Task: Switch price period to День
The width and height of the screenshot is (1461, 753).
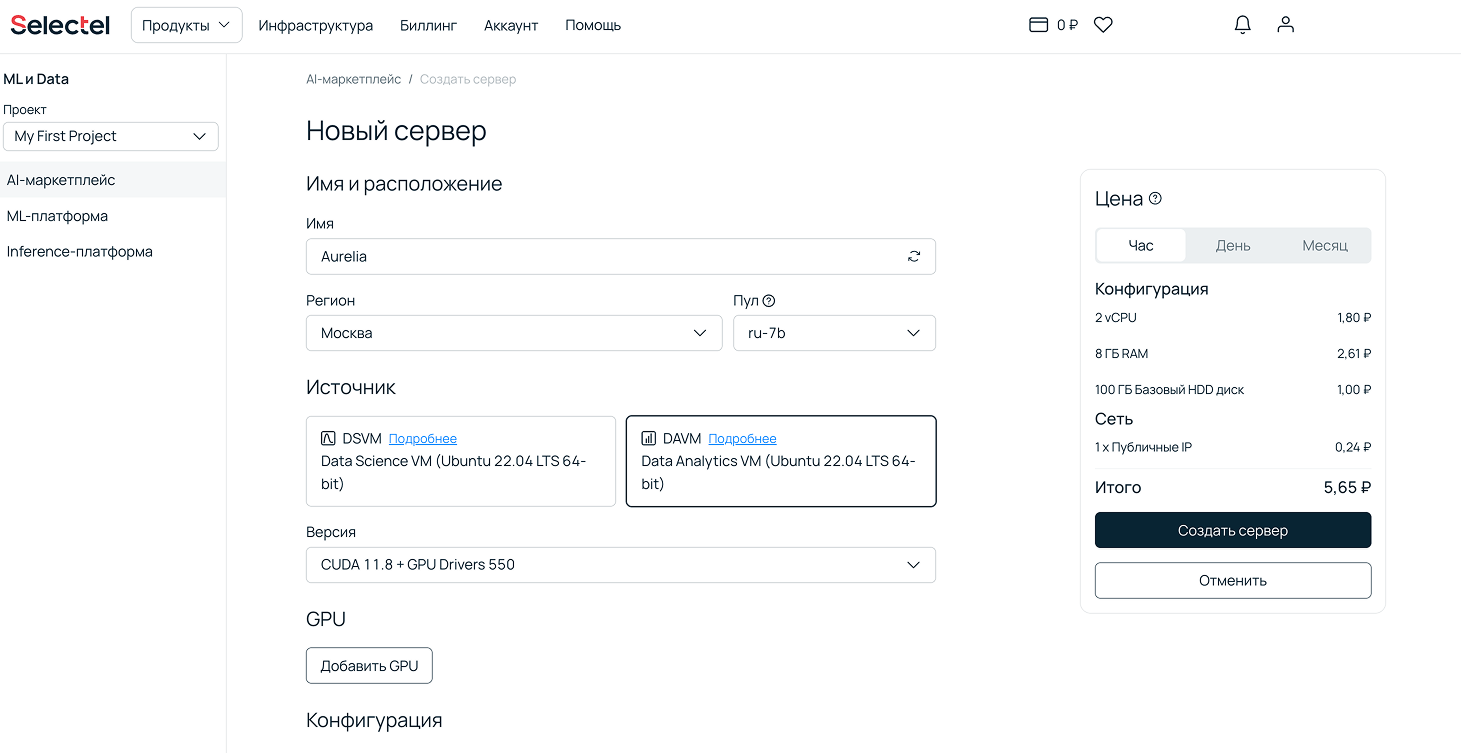Action: tap(1232, 246)
